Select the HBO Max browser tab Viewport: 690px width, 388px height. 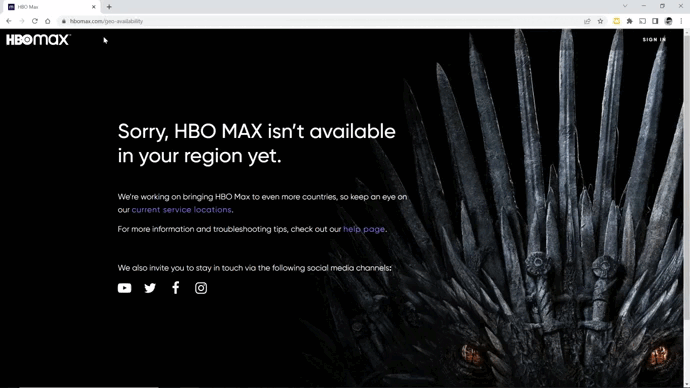pyautogui.click(x=51, y=7)
